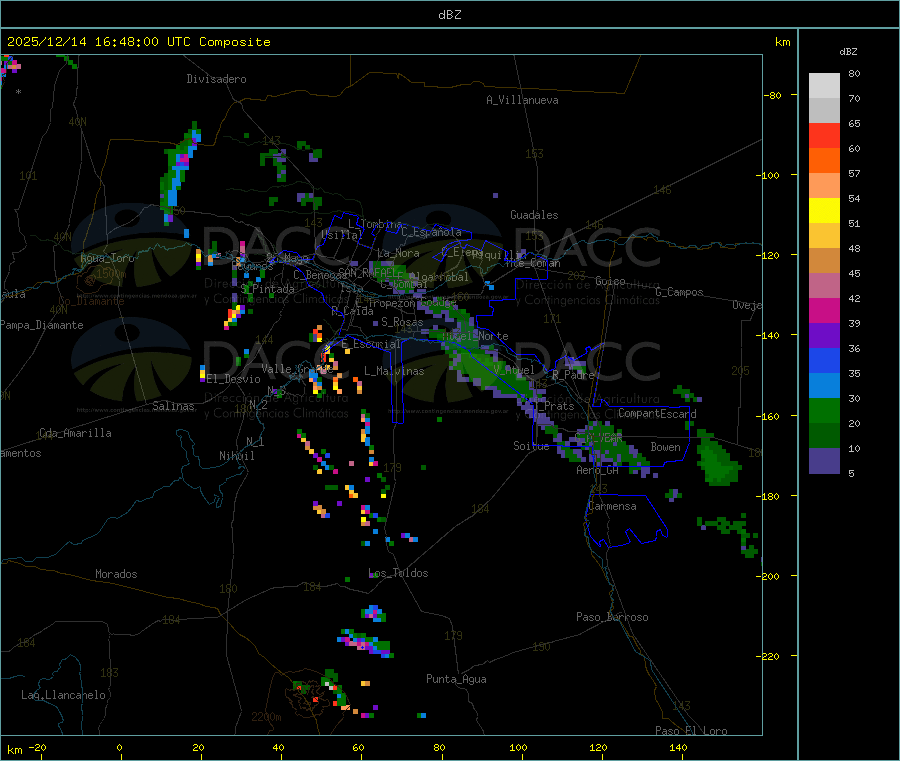
Task: Click the Divisadero place label
Action: pos(216,79)
